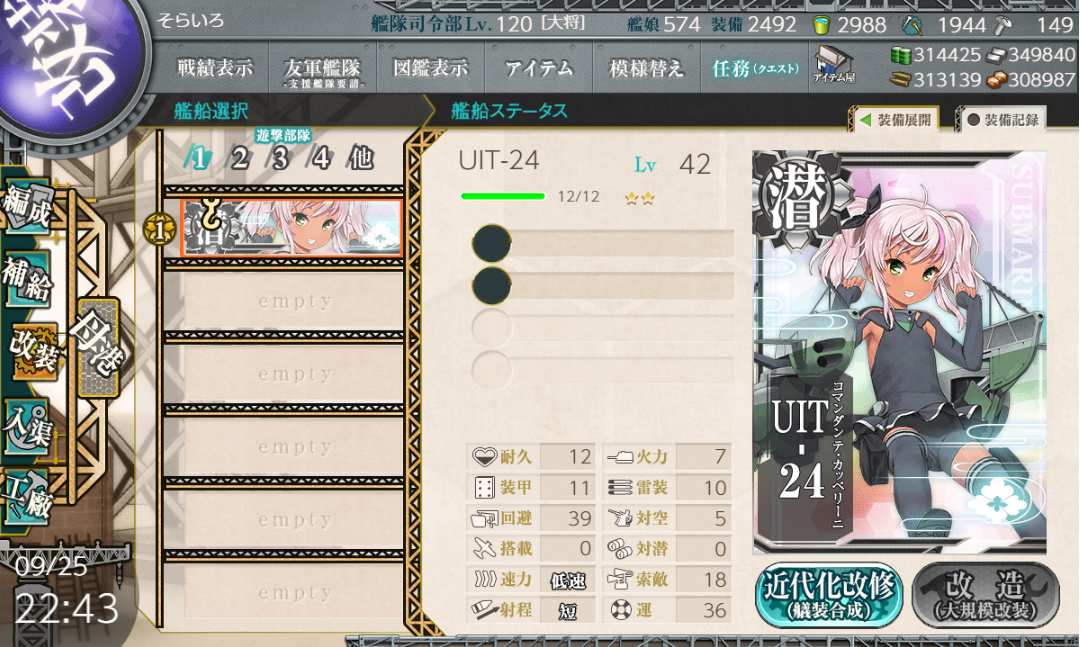Select the 補給 resupply icon
1081x647 pixels.
click(x=28, y=277)
